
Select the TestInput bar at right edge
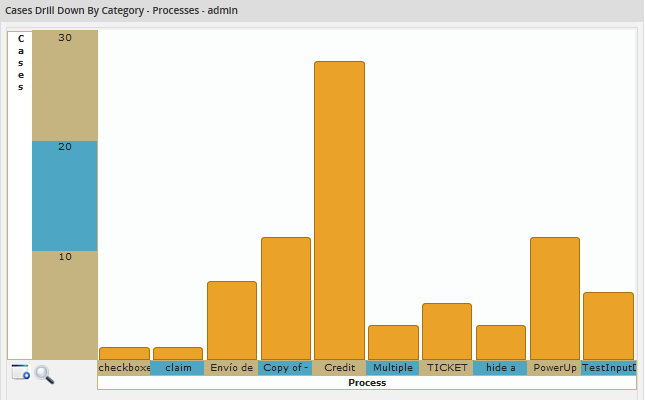point(608,325)
